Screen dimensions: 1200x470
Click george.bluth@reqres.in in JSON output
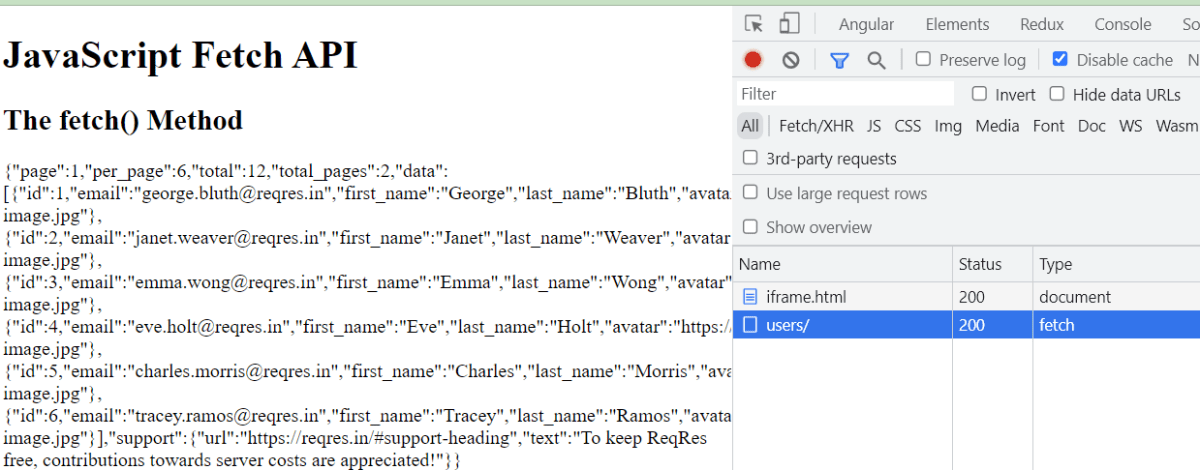[x=234, y=194]
